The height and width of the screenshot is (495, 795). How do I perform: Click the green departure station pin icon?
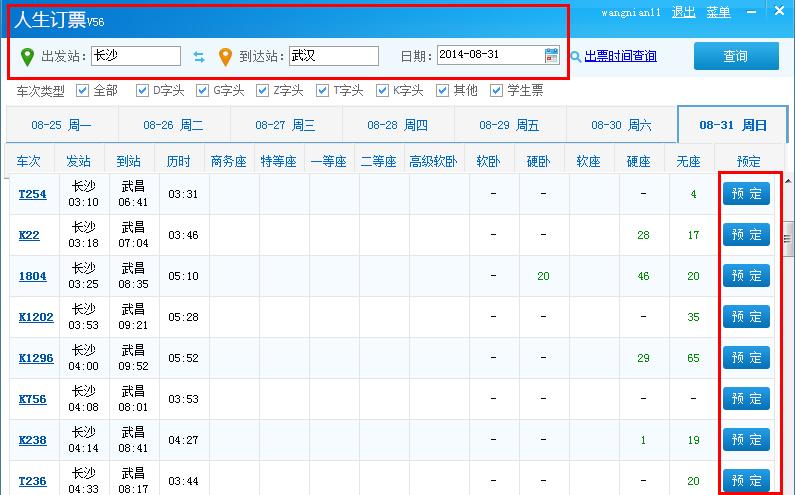click(x=27, y=56)
